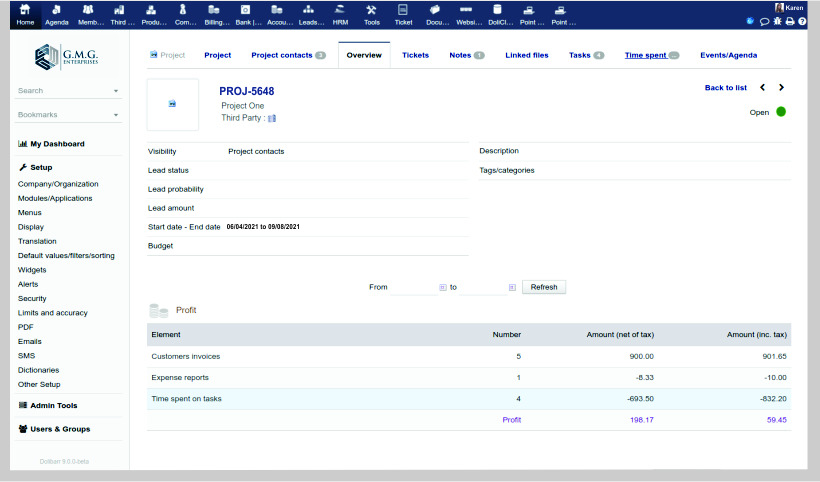Viewport: 820px width, 482px height.
Task: Open the From date calendar picker
Action: [x=442, y=287]
